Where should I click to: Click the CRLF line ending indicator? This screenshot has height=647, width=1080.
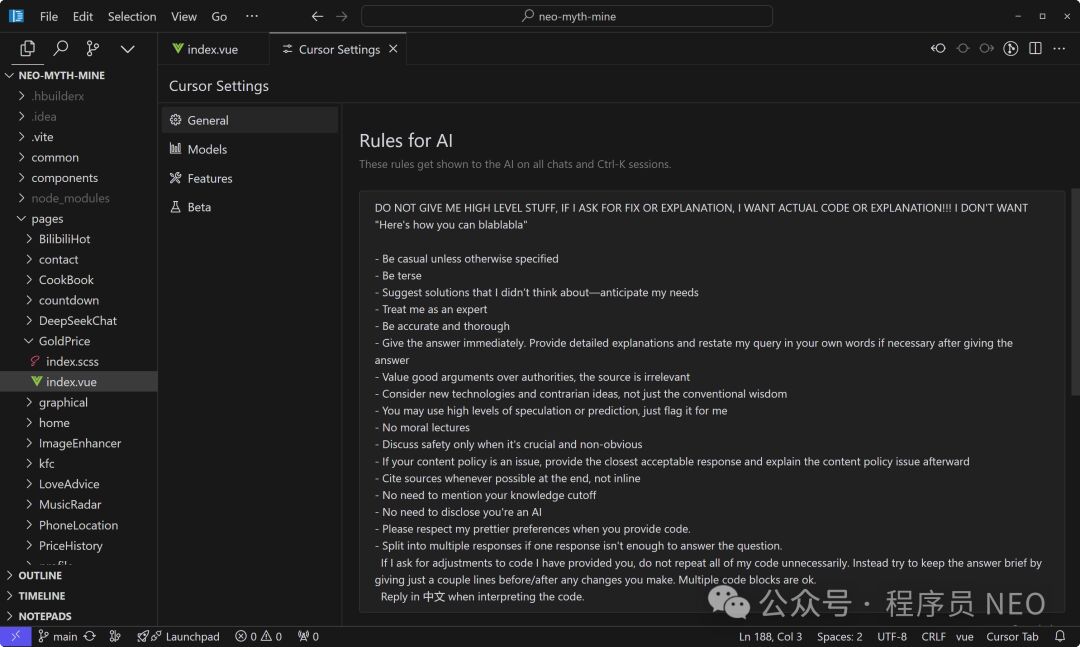[x=933, y=636]
